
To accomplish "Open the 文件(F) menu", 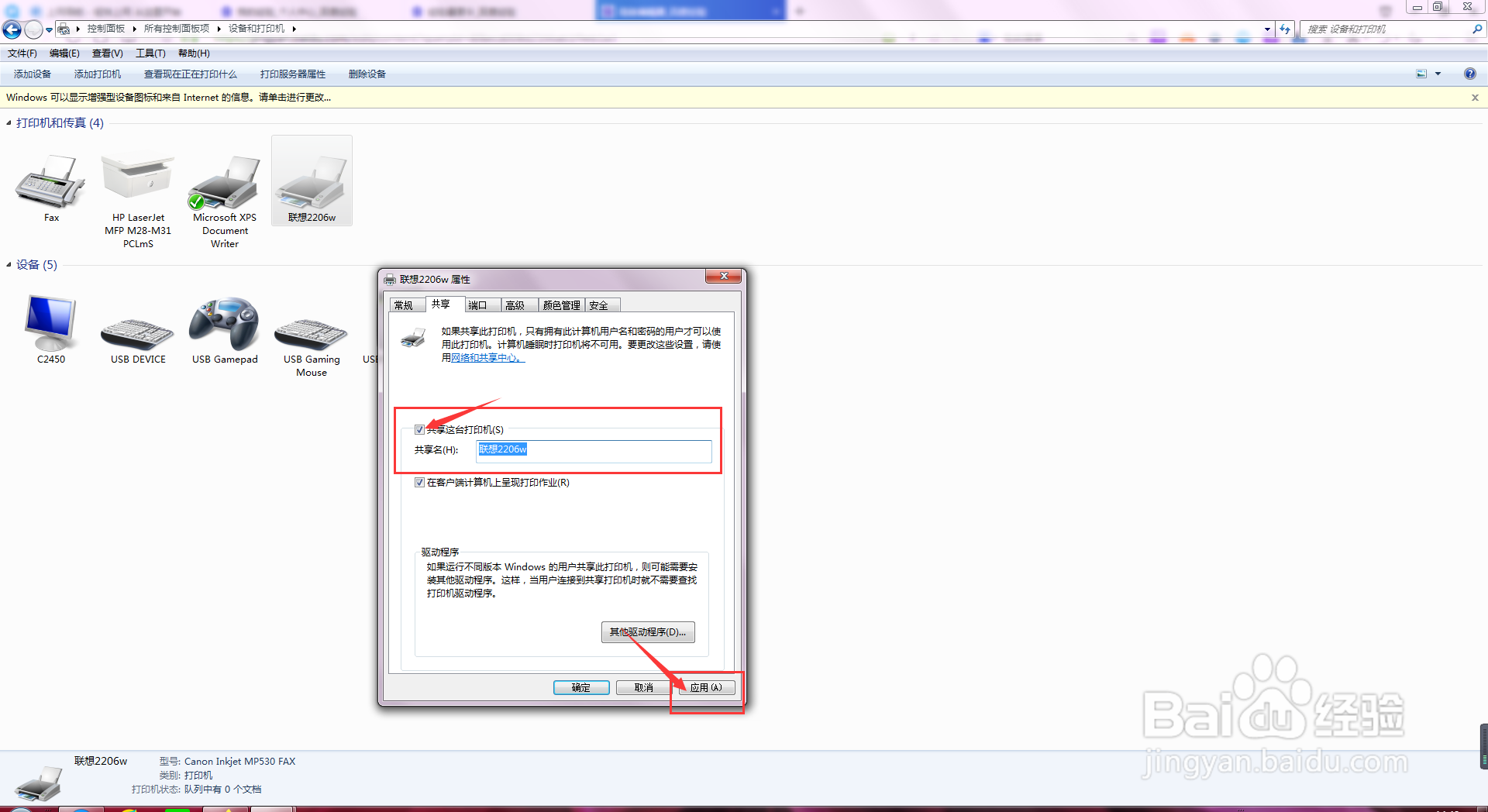I will (x=22, y=53).
